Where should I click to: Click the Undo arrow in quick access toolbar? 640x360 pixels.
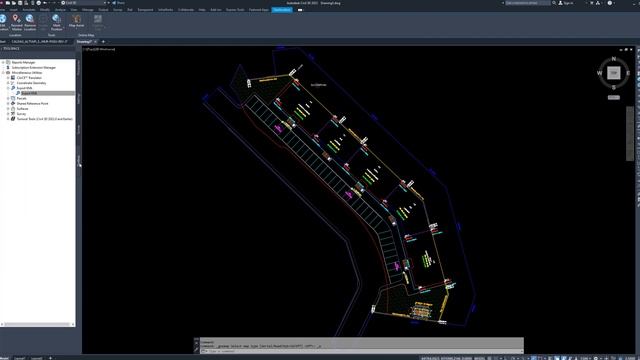(45, 3)
